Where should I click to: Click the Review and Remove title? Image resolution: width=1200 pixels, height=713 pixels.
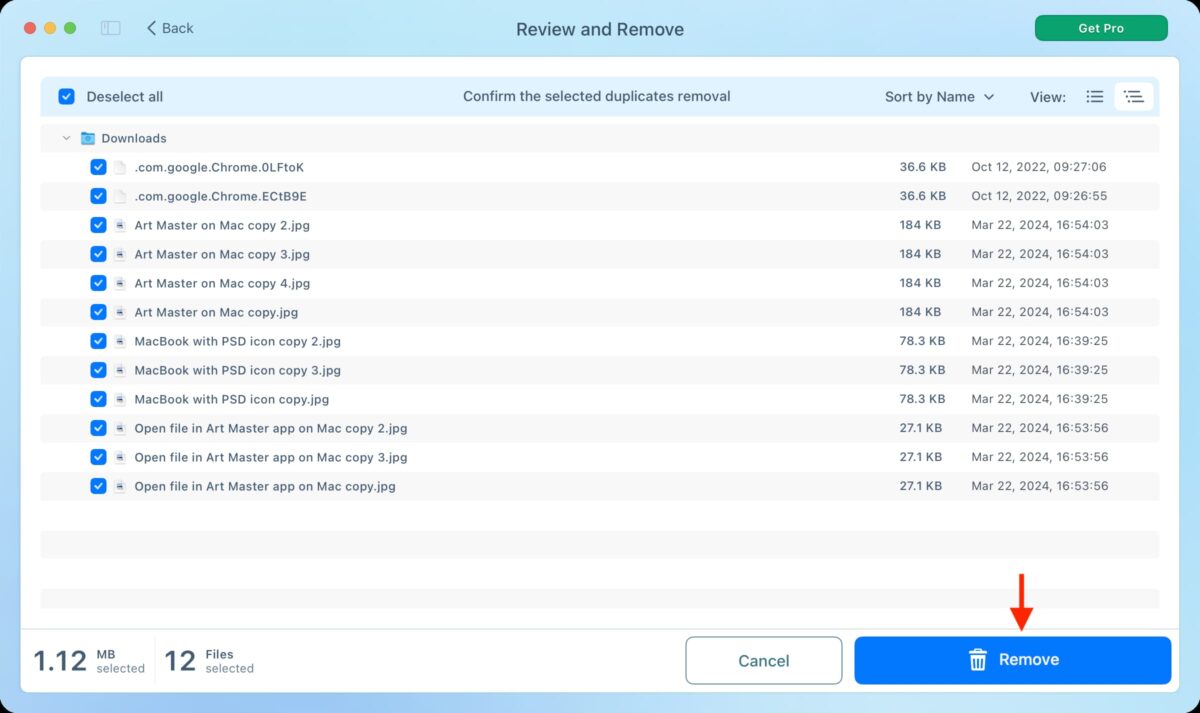pos(600,29)
